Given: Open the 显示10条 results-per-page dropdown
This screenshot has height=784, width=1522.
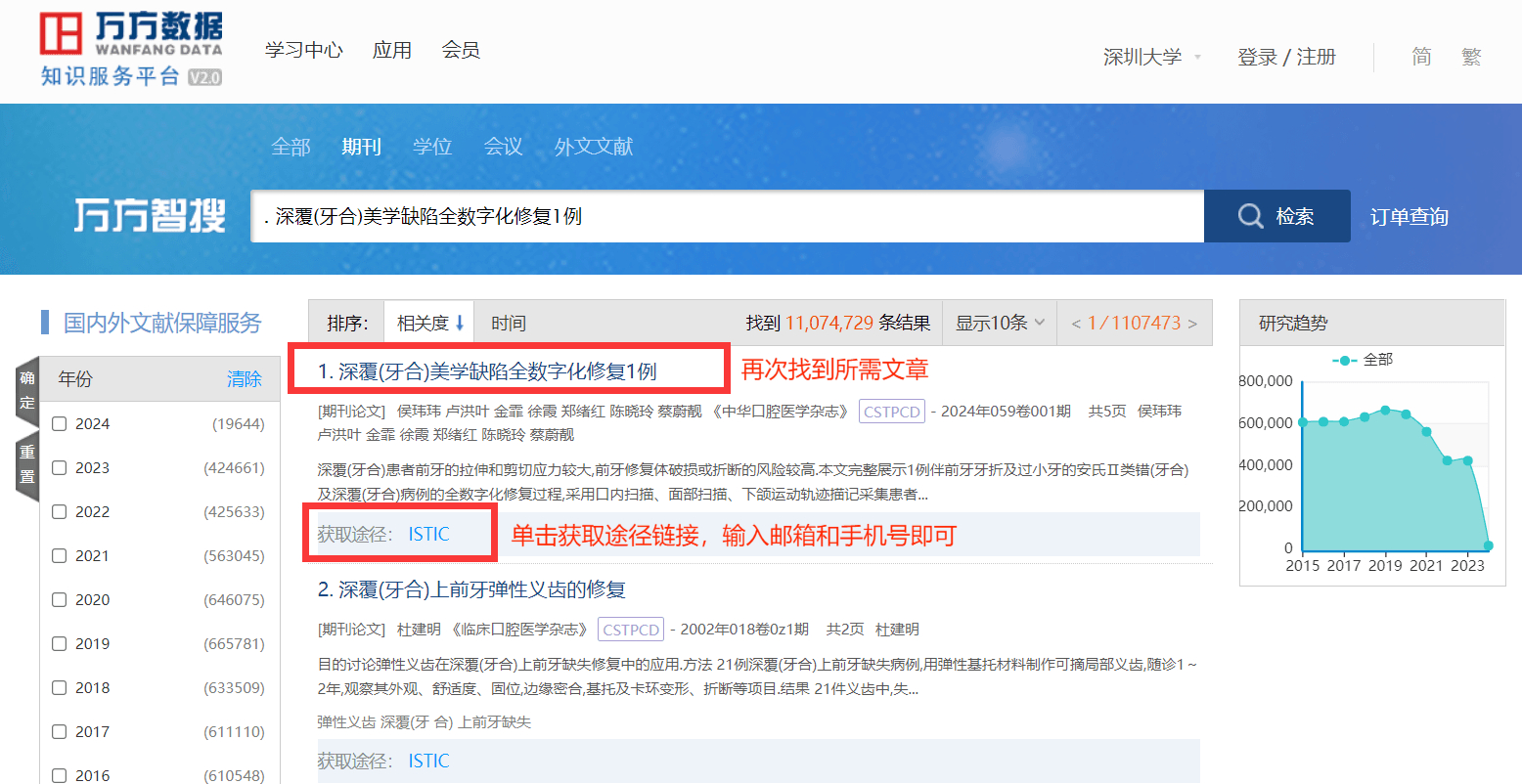Looking at the screenshot, I should pos(1000,323).
